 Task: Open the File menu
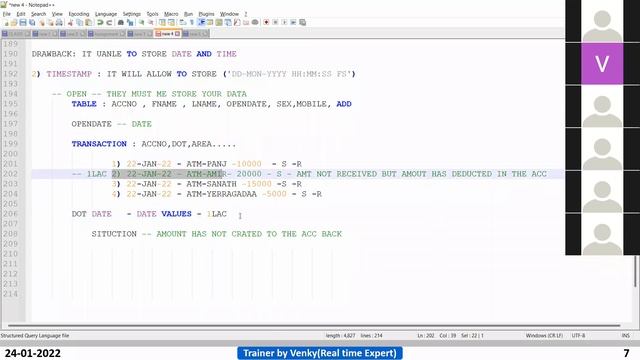(x=7, y=14)
